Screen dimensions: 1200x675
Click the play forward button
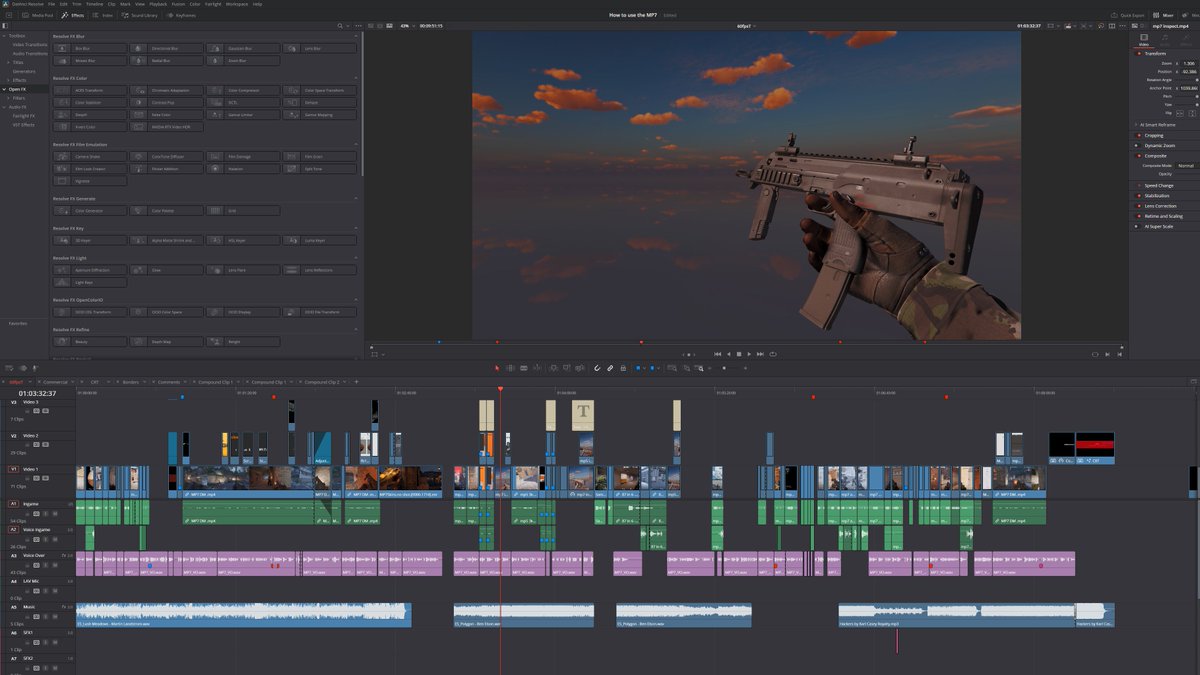click(750, 353)
